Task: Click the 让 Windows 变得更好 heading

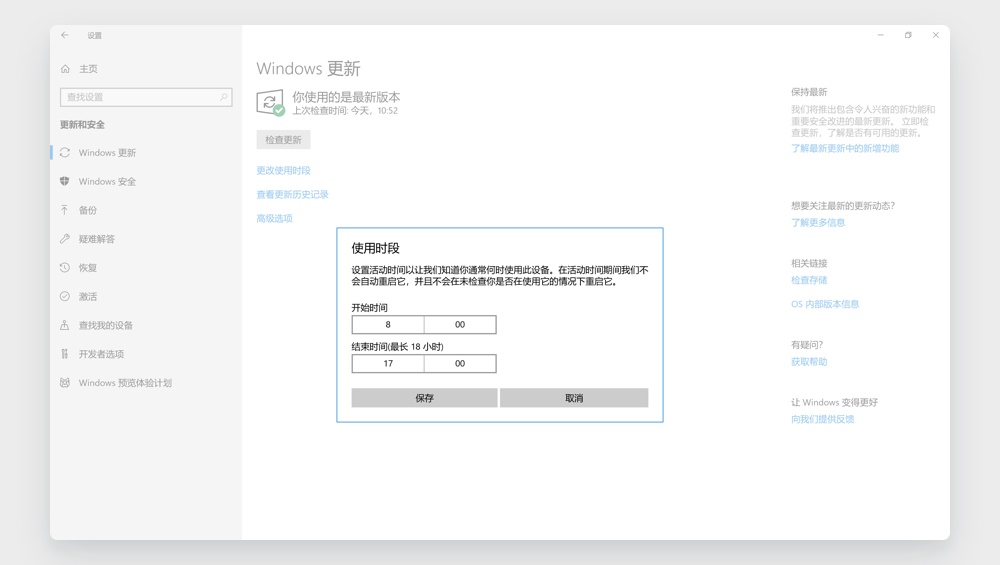Action: (x=834, y=402)
